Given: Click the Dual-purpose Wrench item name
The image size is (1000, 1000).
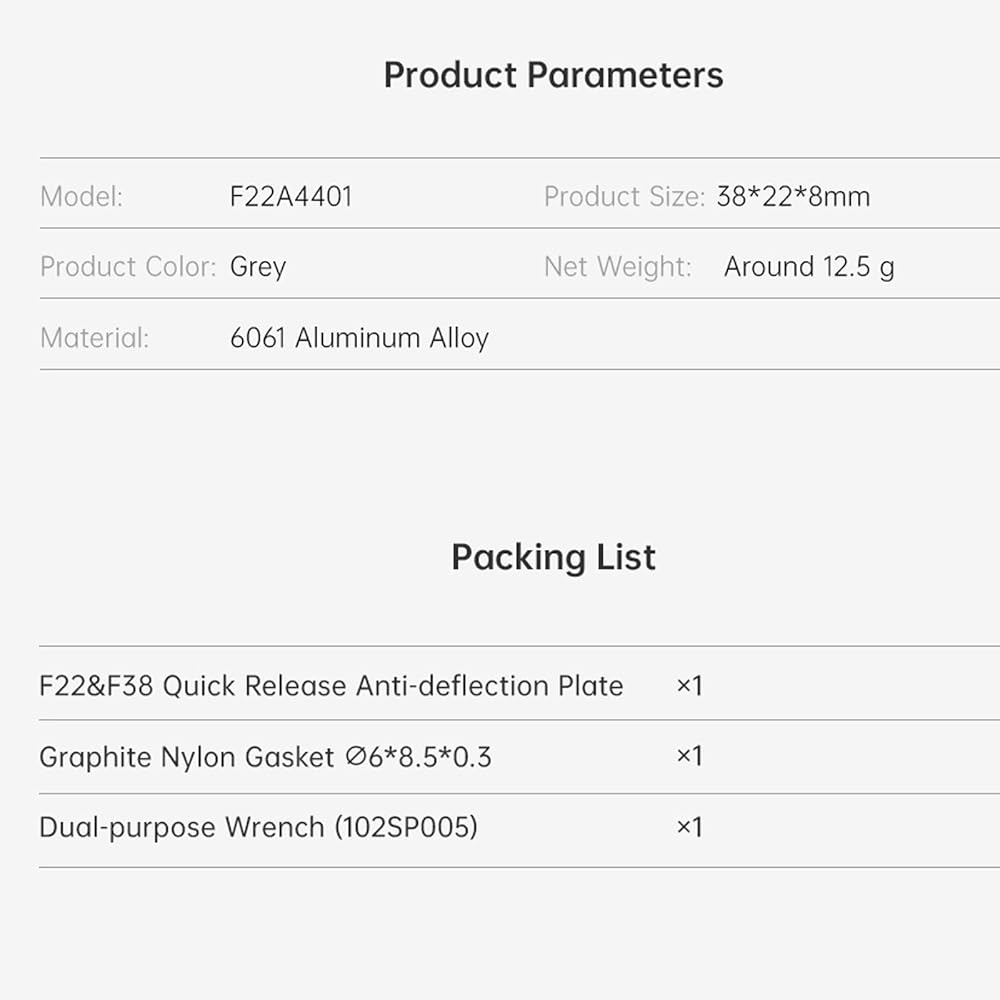Looking at the screenshot, I should click(182, 828).
